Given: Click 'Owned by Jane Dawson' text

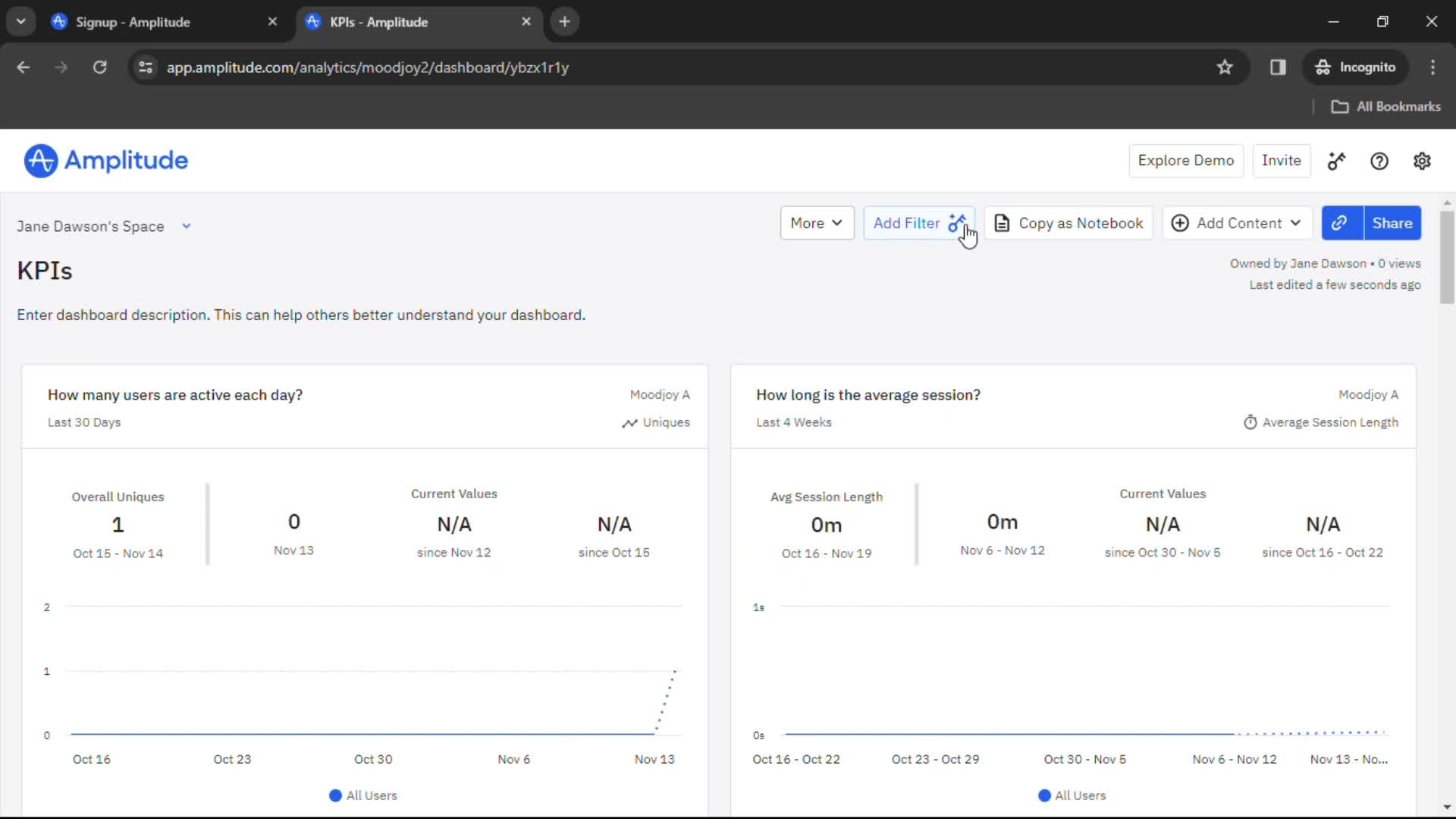Looking at the screenshot, I should (1298, 263).
